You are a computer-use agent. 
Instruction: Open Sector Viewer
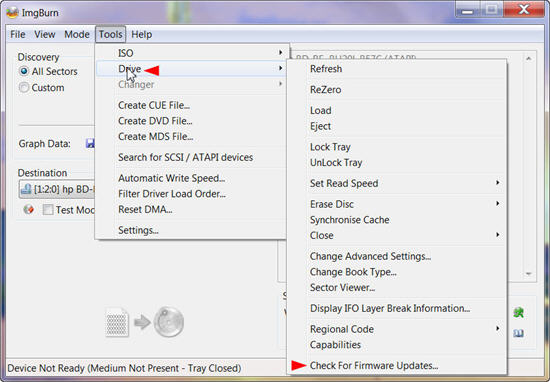point(397,287)
